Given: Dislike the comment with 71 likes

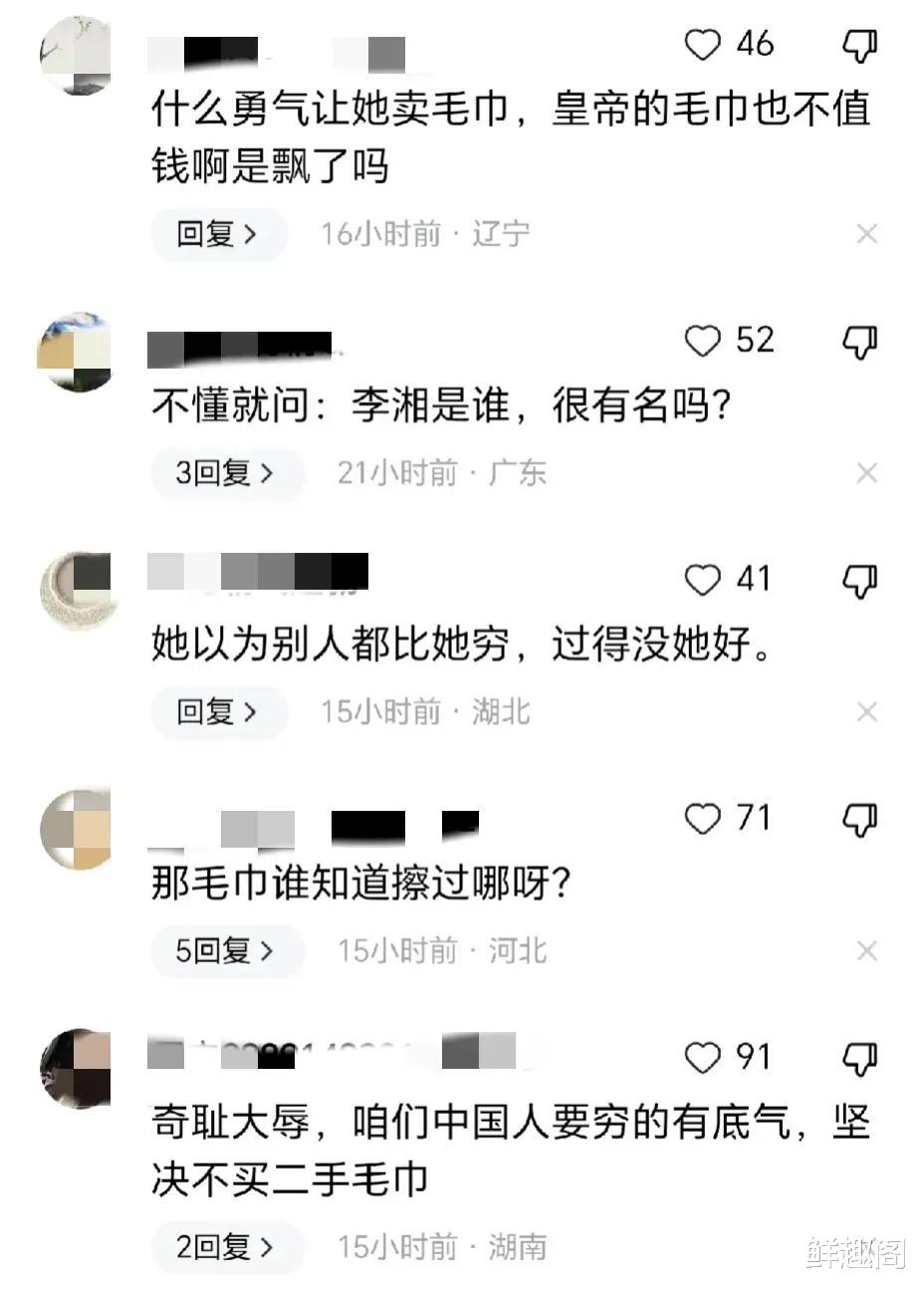Looking at the screenshot, I should [x=860, y=819].
